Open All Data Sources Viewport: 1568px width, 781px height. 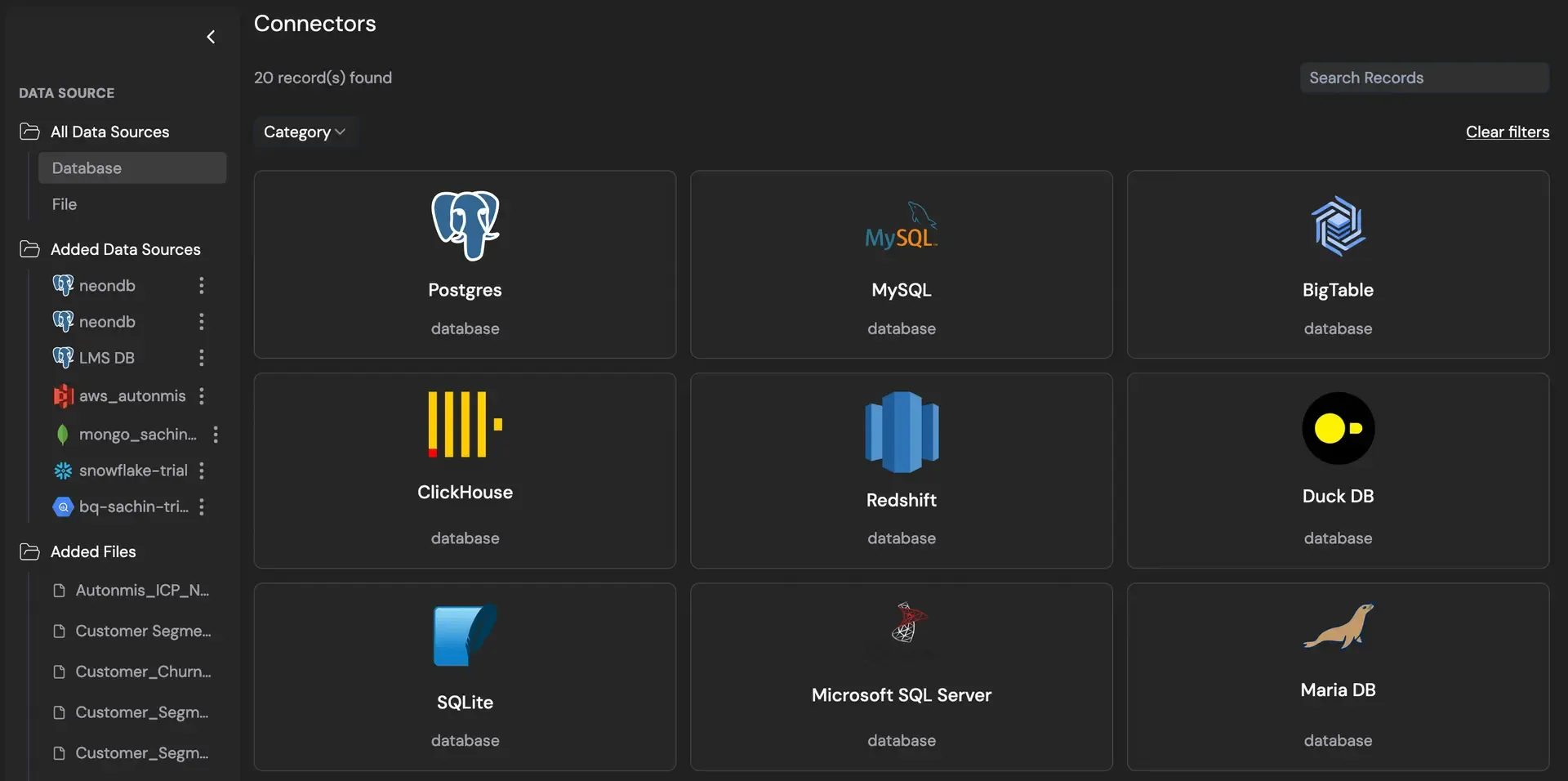[x=109, y=132]
